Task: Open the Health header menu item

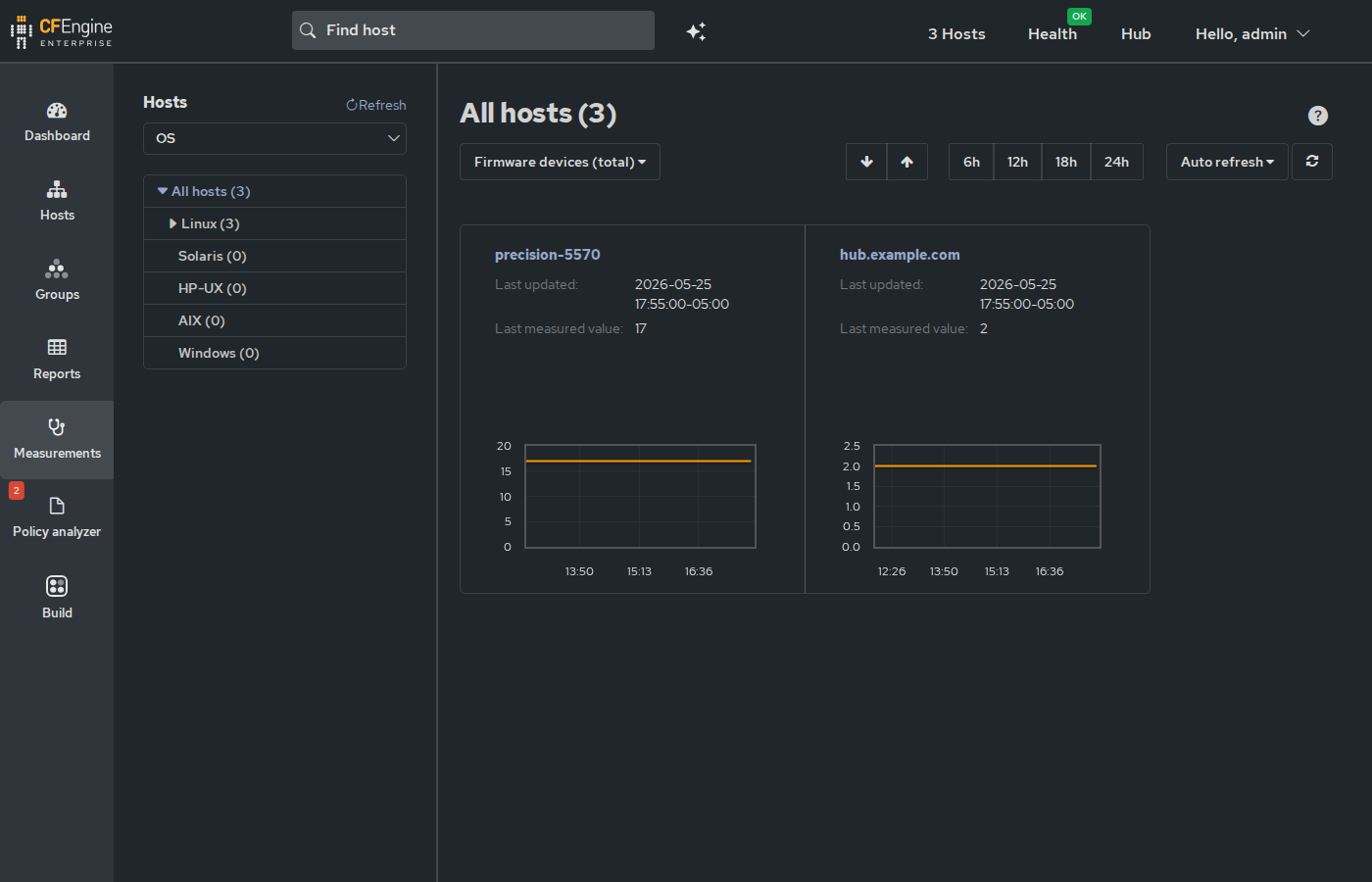Action: pos(1053,33)
